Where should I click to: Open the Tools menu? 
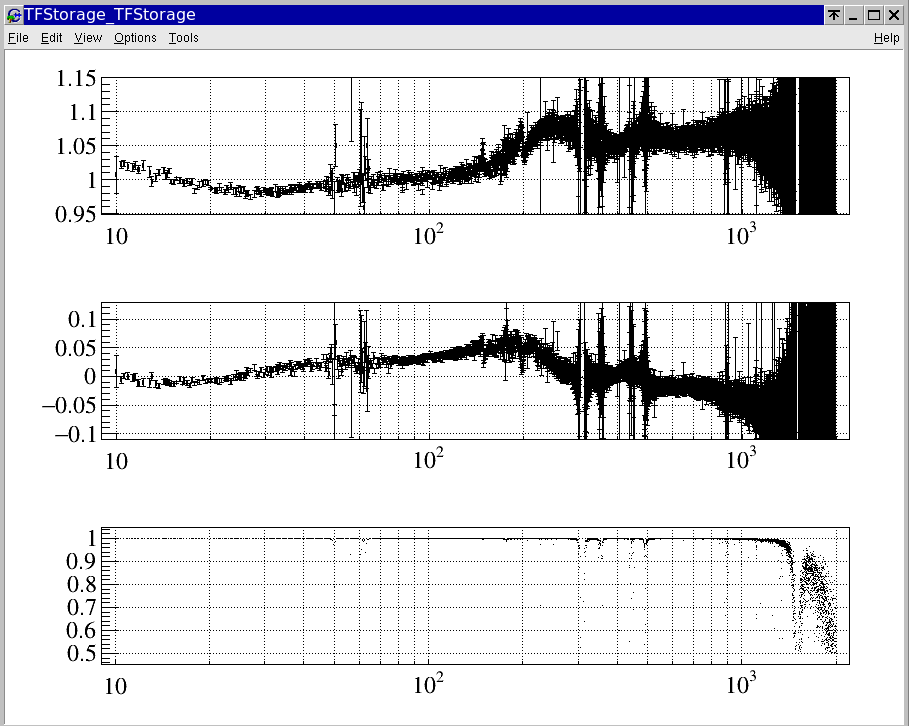point(183,38)
